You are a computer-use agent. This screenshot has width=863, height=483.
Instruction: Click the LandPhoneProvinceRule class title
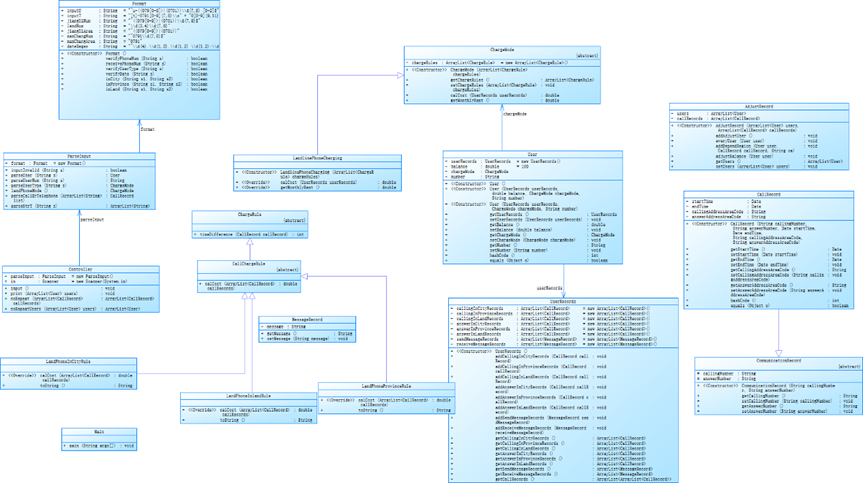click(x=386, y=386)
